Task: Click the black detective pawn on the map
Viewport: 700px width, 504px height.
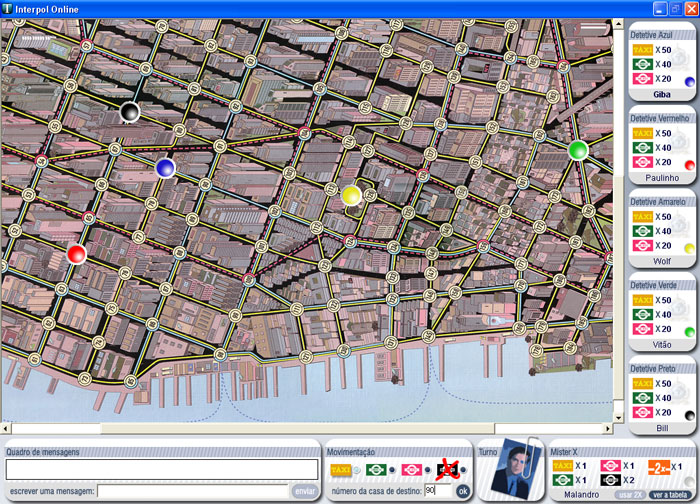Action: click(x=130, y=111)
